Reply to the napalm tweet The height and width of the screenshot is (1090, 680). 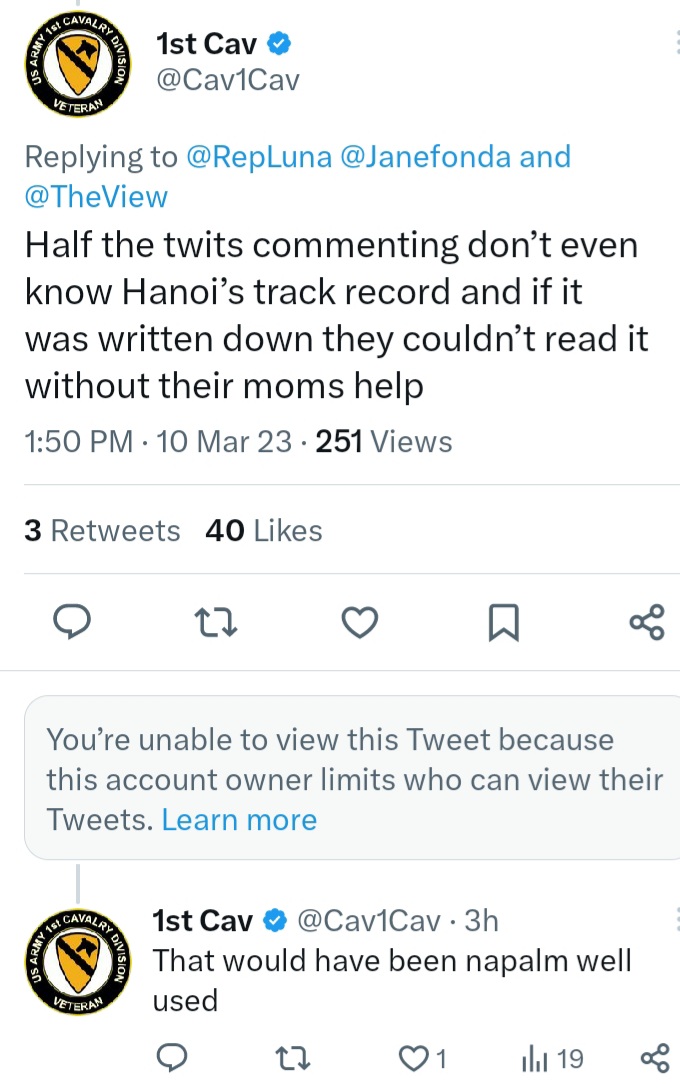tap(171, 1058)
